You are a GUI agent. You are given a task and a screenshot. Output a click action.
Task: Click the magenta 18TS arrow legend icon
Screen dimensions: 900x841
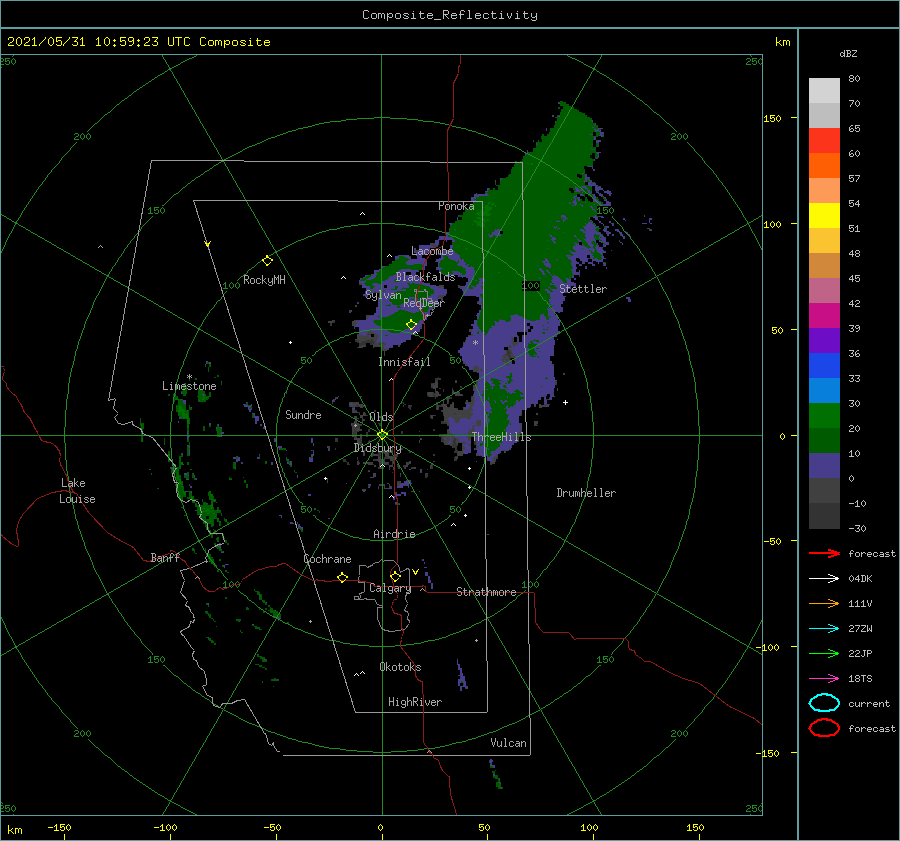[824, 679]
